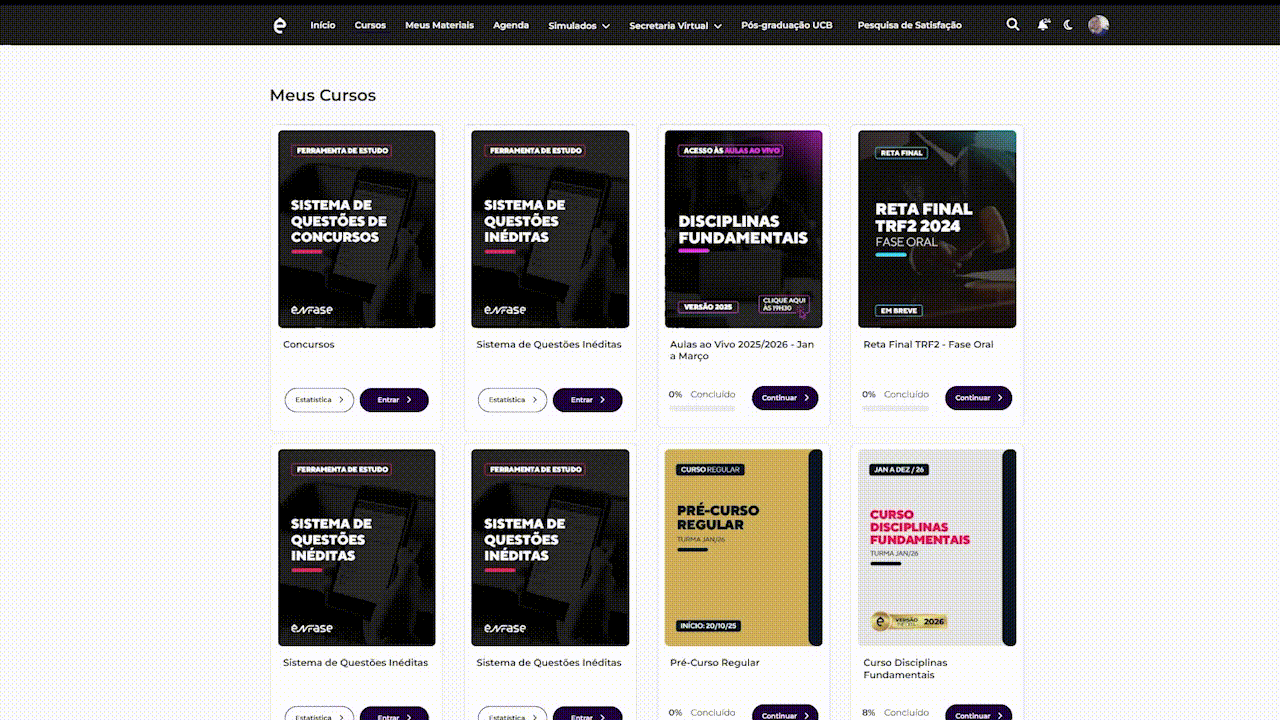The width and height of the screenshot is (1280, 720).
Task: Continue the Aulas ao Vivo 2025/2026 course
Action: (x=785, y=398)
